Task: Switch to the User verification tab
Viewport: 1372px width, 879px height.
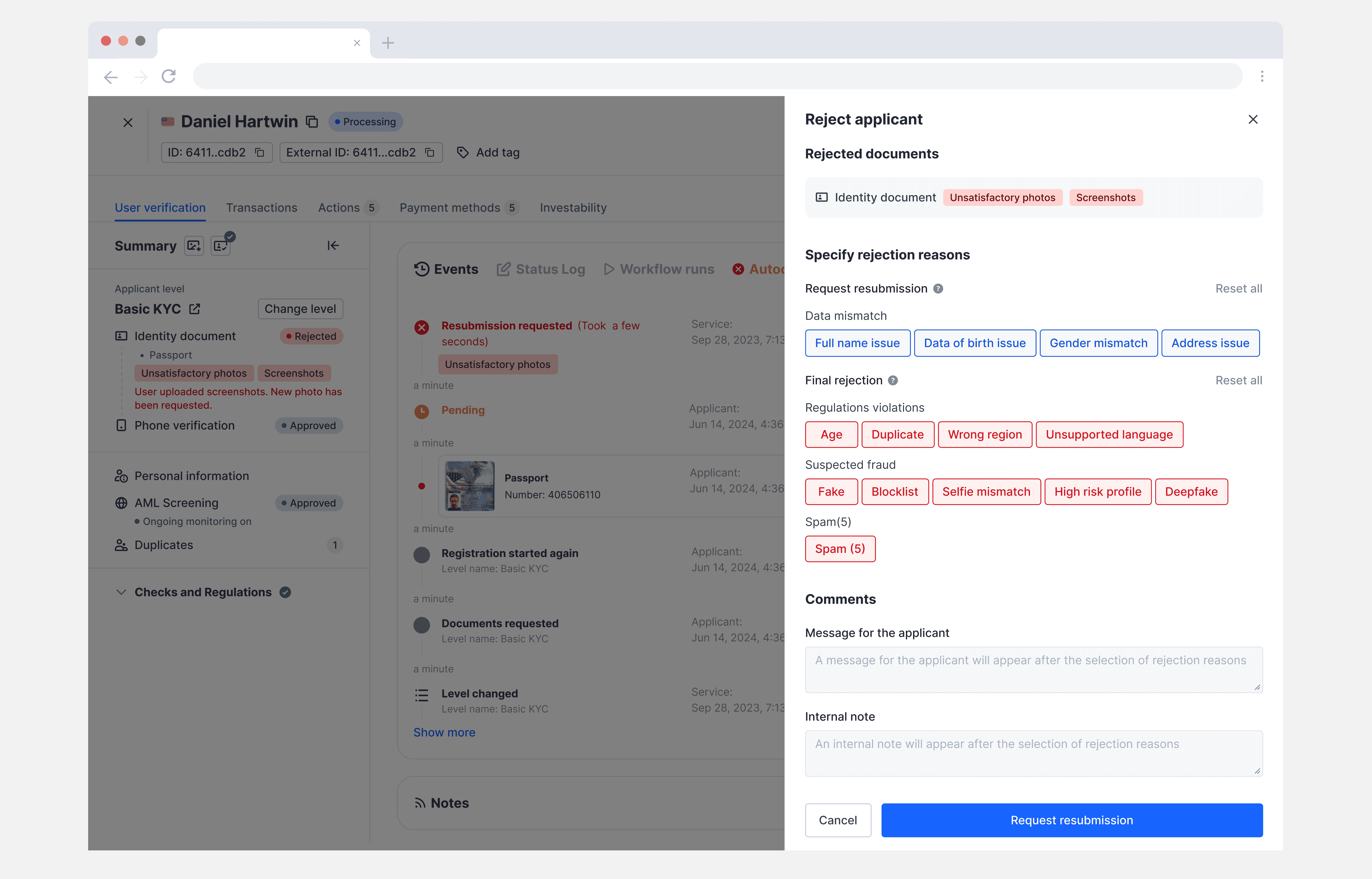Action: pos(160,208)
